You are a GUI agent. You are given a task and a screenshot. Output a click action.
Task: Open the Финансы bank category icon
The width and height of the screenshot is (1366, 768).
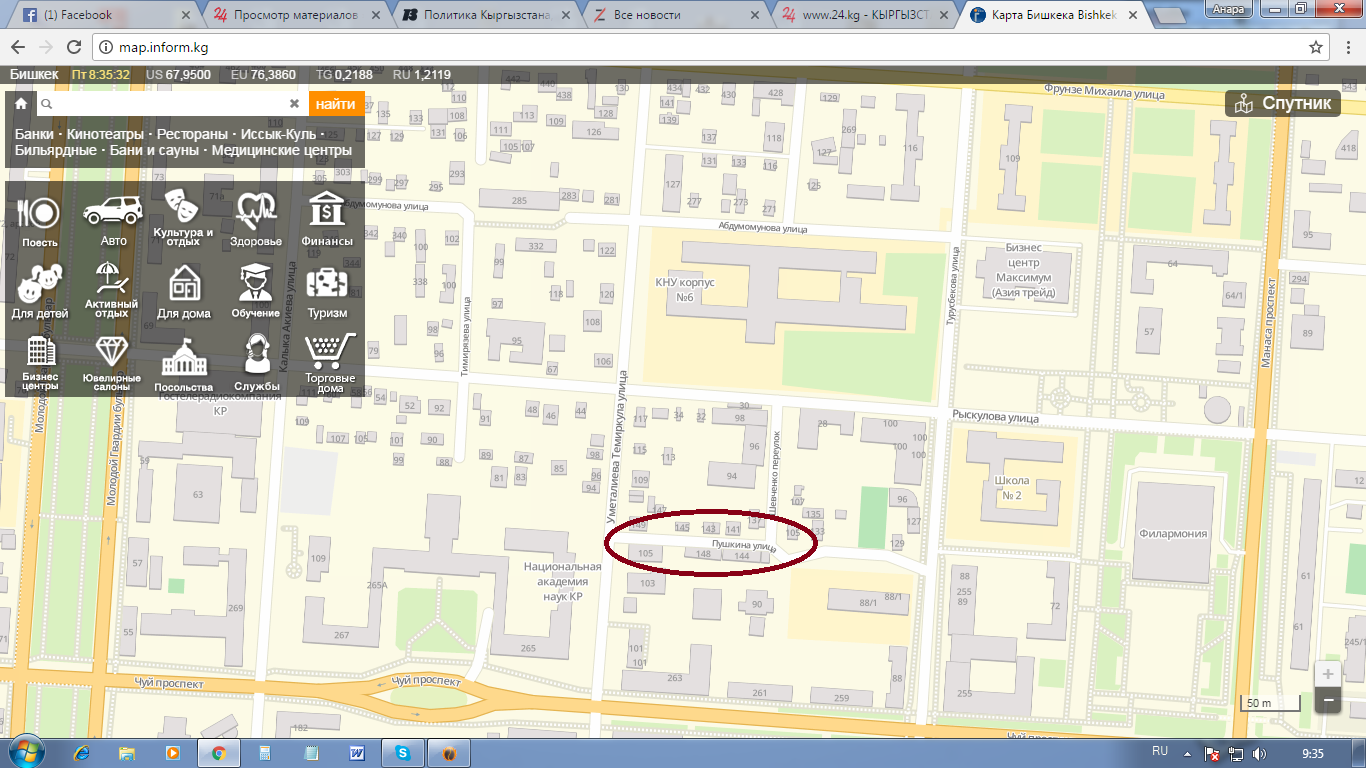327,211
